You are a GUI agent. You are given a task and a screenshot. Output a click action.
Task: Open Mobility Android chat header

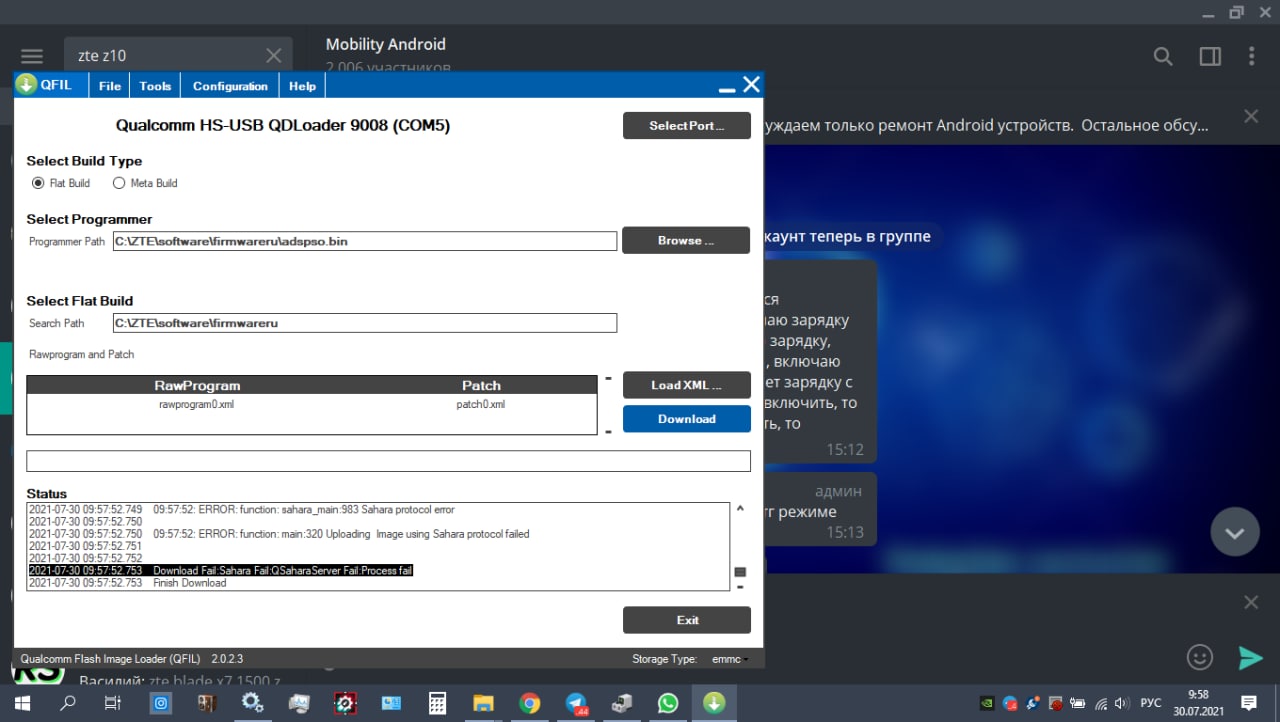386,44
